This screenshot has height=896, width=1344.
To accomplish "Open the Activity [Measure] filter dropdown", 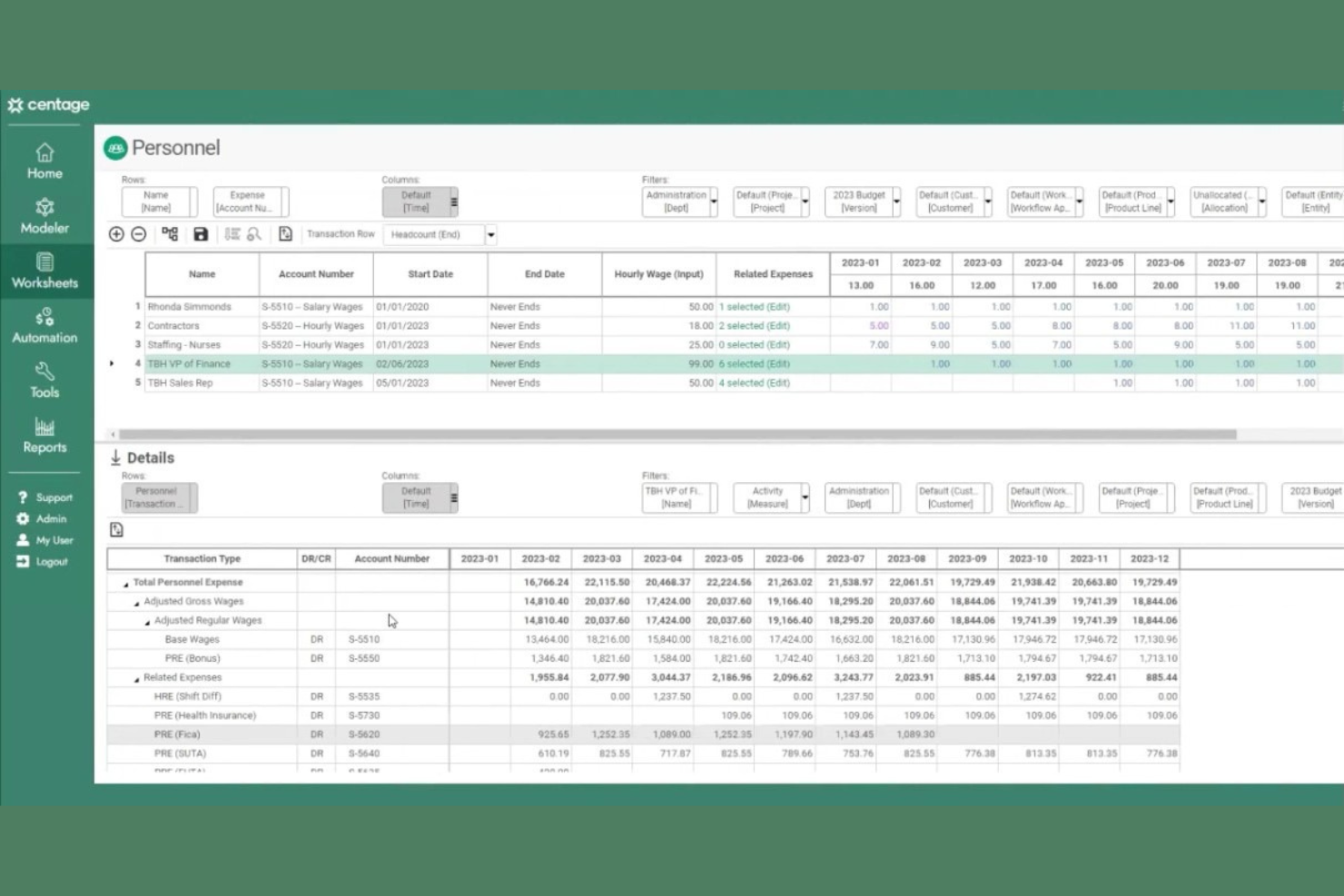I will pyautogui.click(x=803, y=497).
